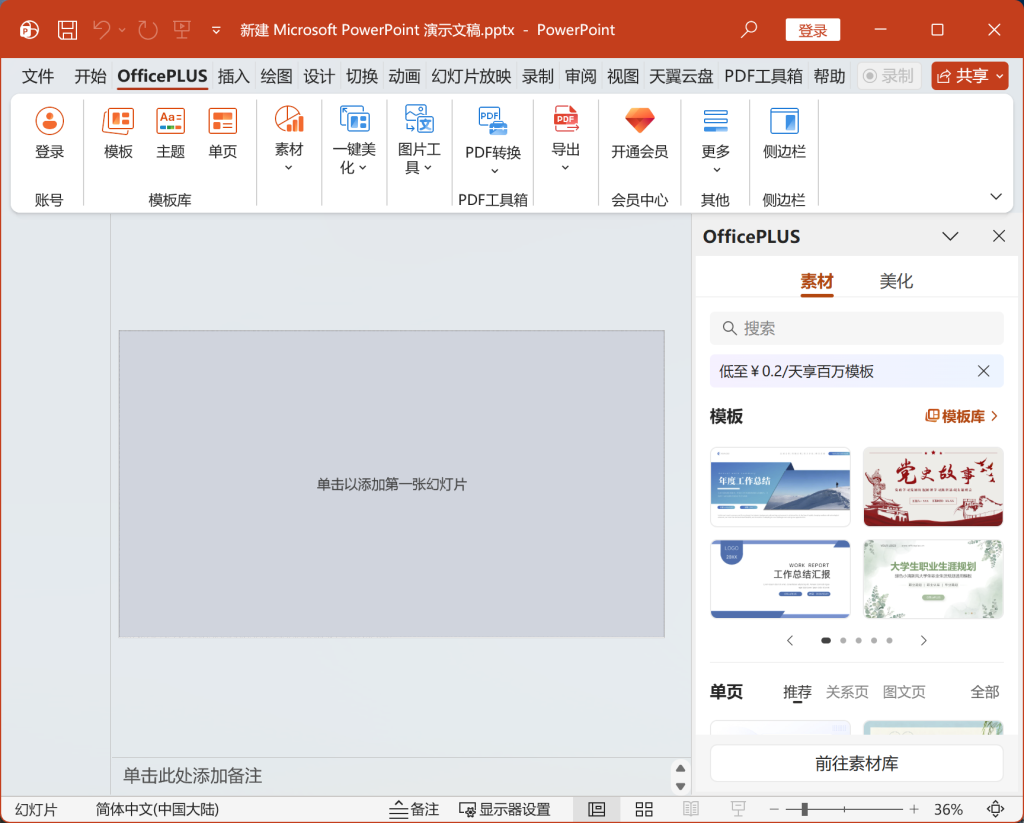Image resolution: width=1024 pixels, height=823 pixels.
Task: Open the 侧边栏 sidebar icon
Action: click(784, 122)
